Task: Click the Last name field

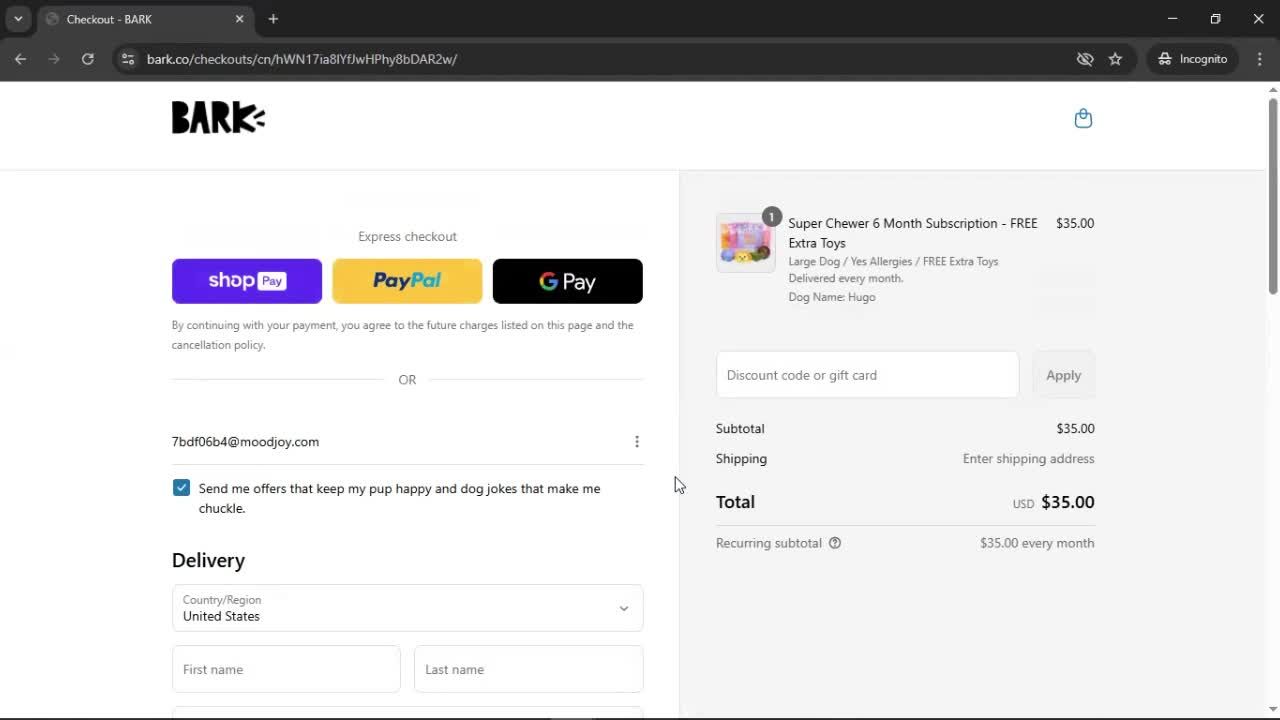Action: (529, 669)
